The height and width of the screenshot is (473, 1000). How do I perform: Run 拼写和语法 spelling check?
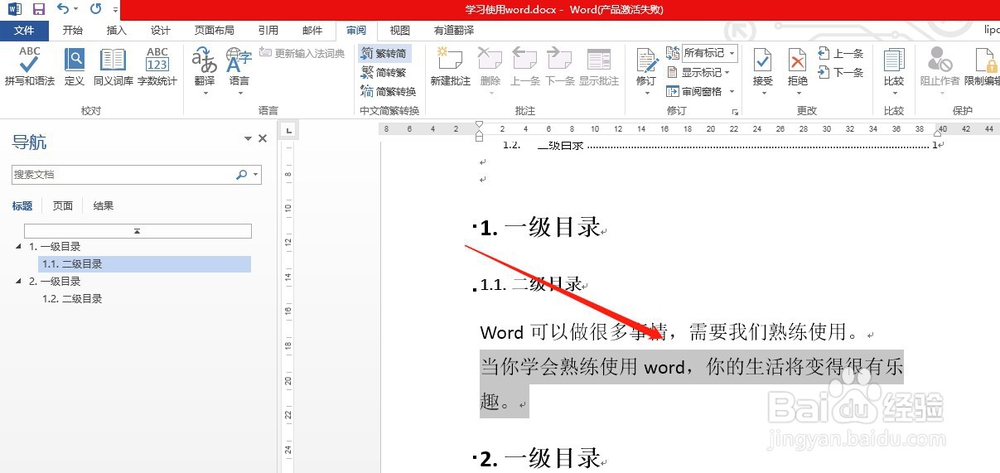(29, 66)
